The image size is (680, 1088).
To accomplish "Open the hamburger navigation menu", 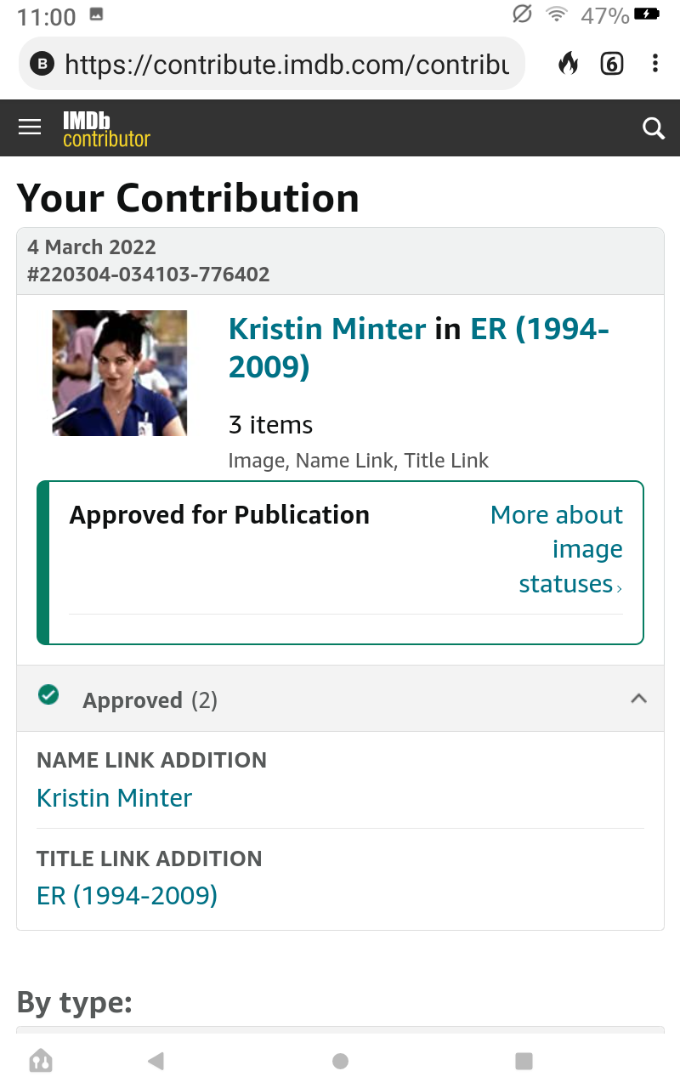I will [30, 127].
